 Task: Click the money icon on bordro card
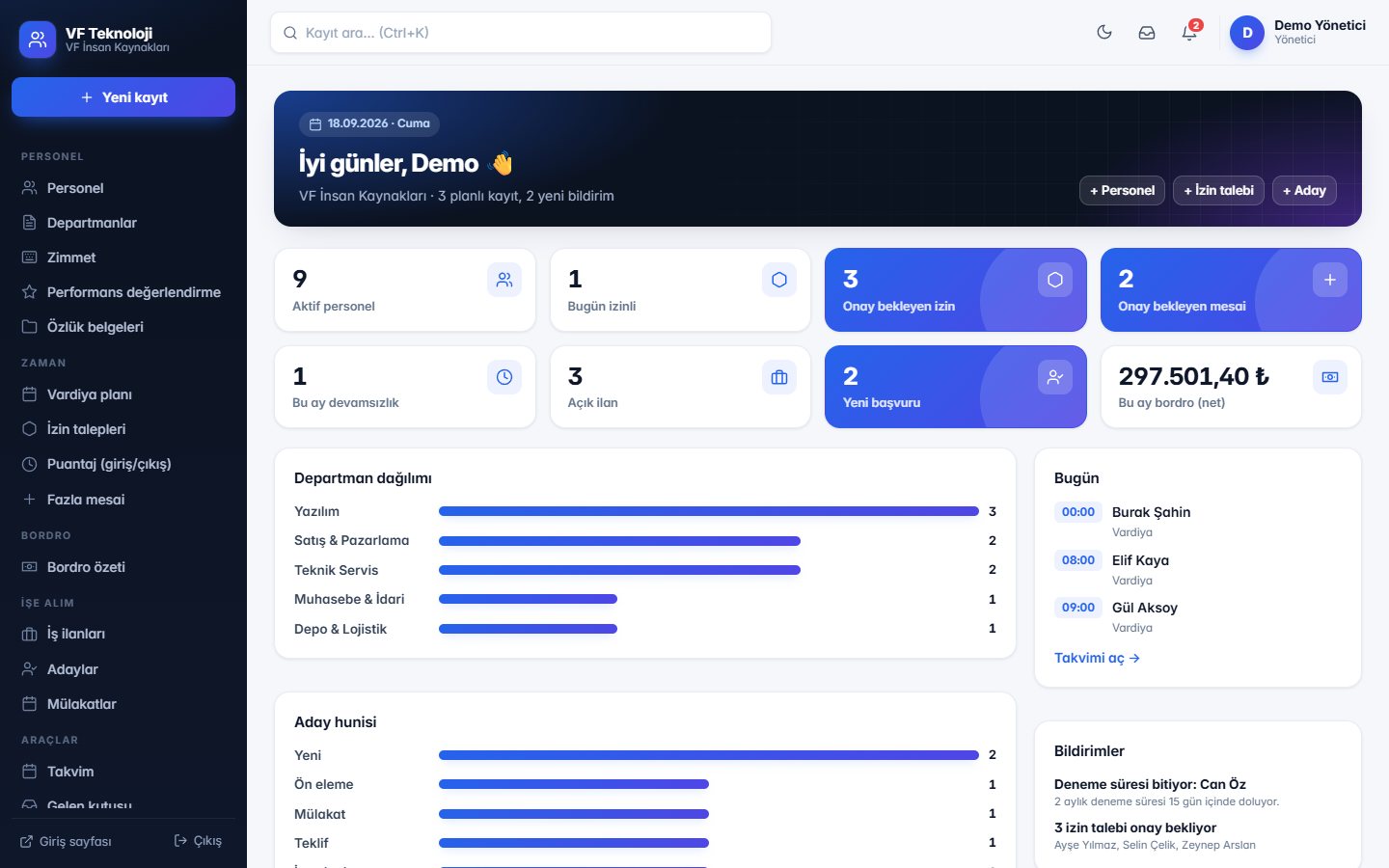[x=1330, y=377]
